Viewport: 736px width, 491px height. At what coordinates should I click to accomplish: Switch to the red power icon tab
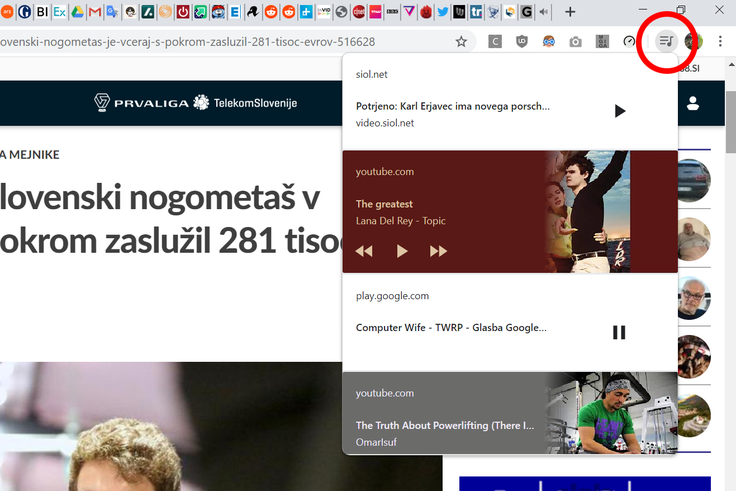pos(183,12)
